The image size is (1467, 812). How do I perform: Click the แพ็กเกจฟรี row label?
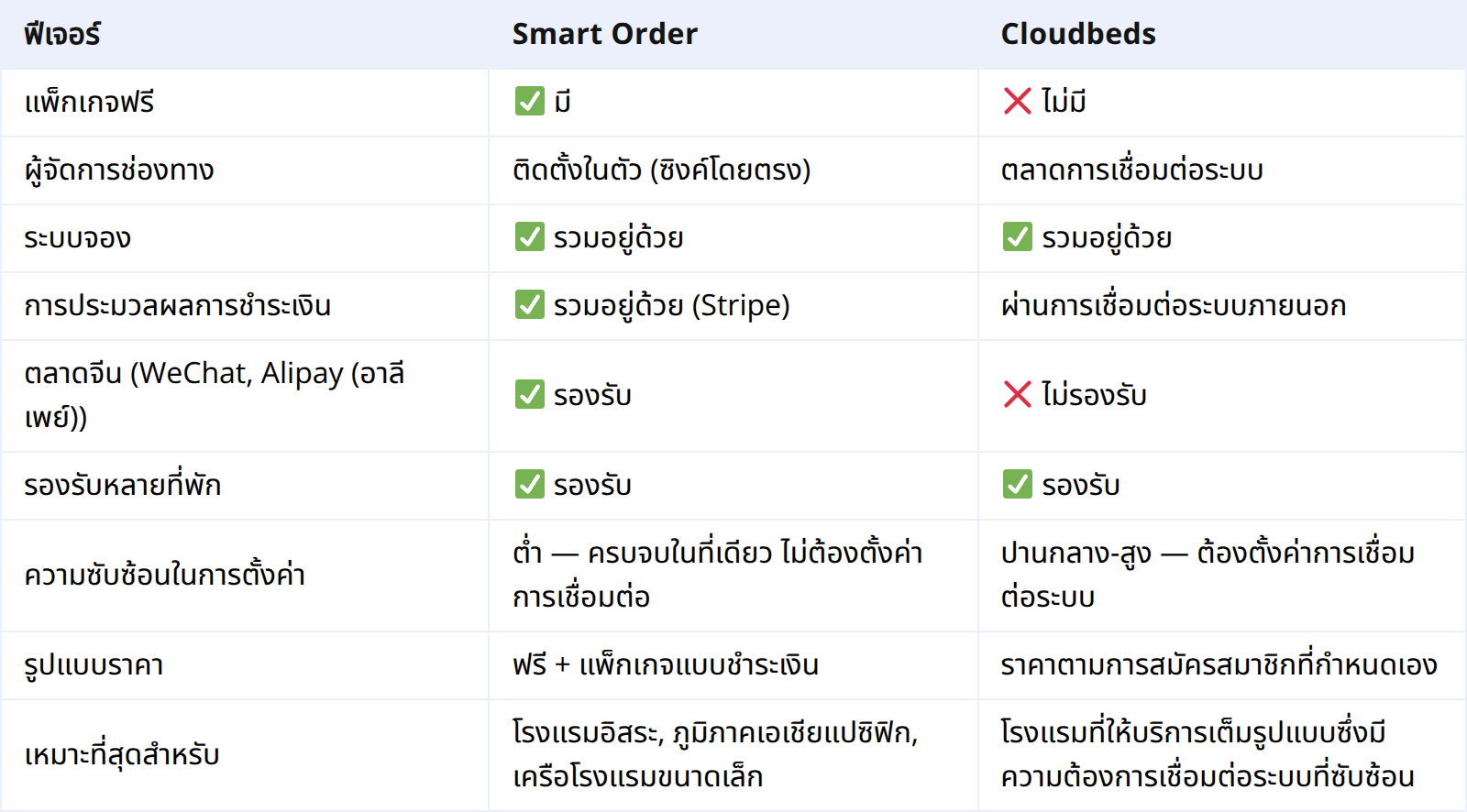point(89,102)
